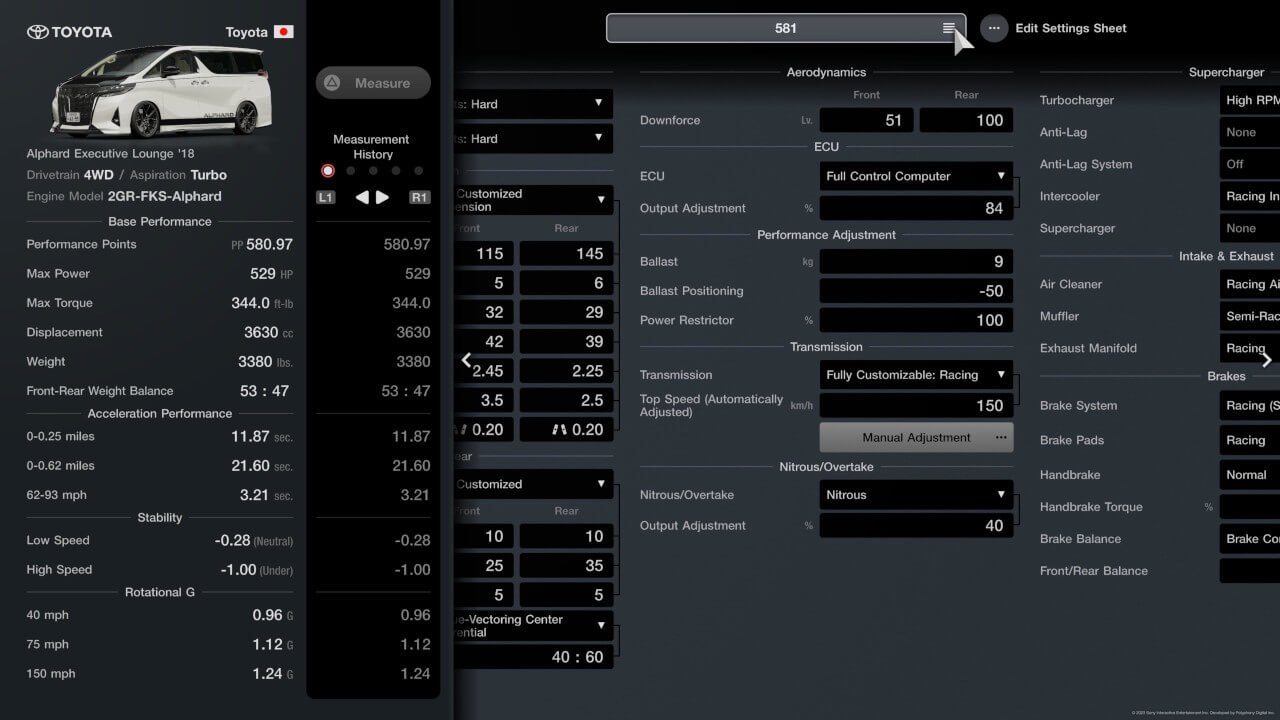Image resolution: width=1280 pixels, height=720 pixels.
Task: Select the first measurement history dot
Action: (x=327, y=171)
